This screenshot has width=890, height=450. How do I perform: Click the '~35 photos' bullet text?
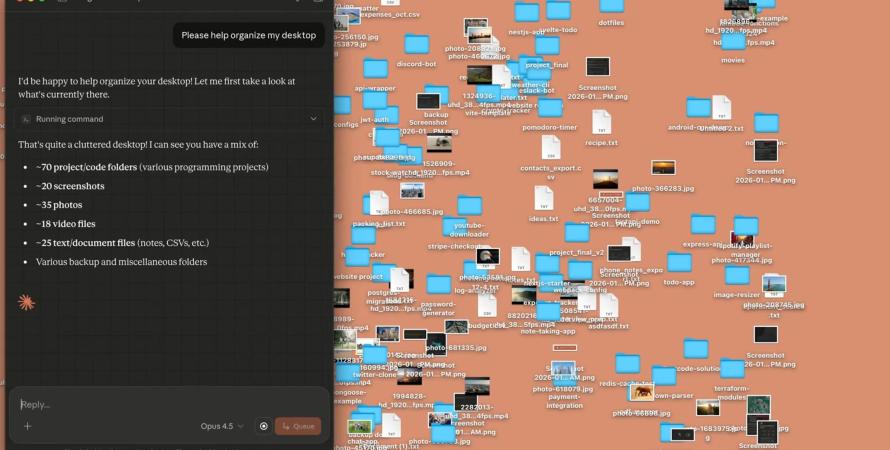tap(59, 205)
